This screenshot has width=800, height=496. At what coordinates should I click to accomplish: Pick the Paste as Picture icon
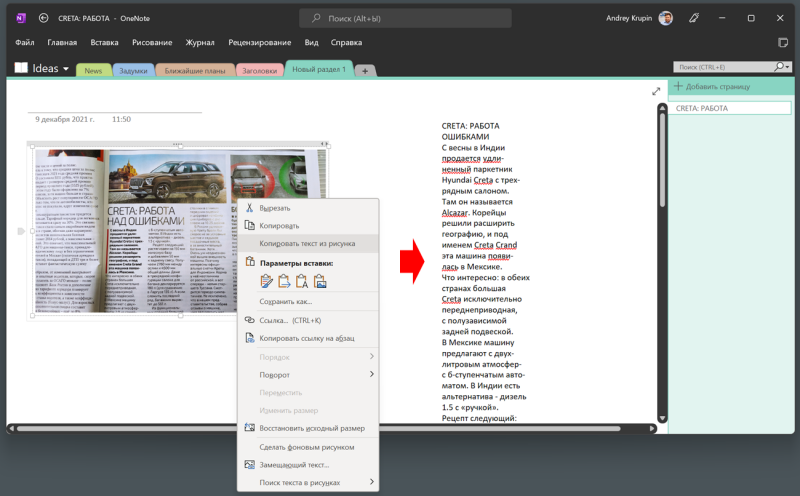pos(320,281)
